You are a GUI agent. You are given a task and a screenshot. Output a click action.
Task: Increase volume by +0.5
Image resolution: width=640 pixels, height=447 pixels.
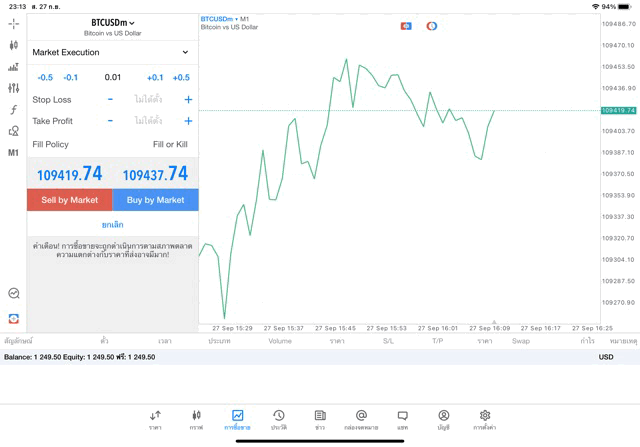[x=181, y=77]
